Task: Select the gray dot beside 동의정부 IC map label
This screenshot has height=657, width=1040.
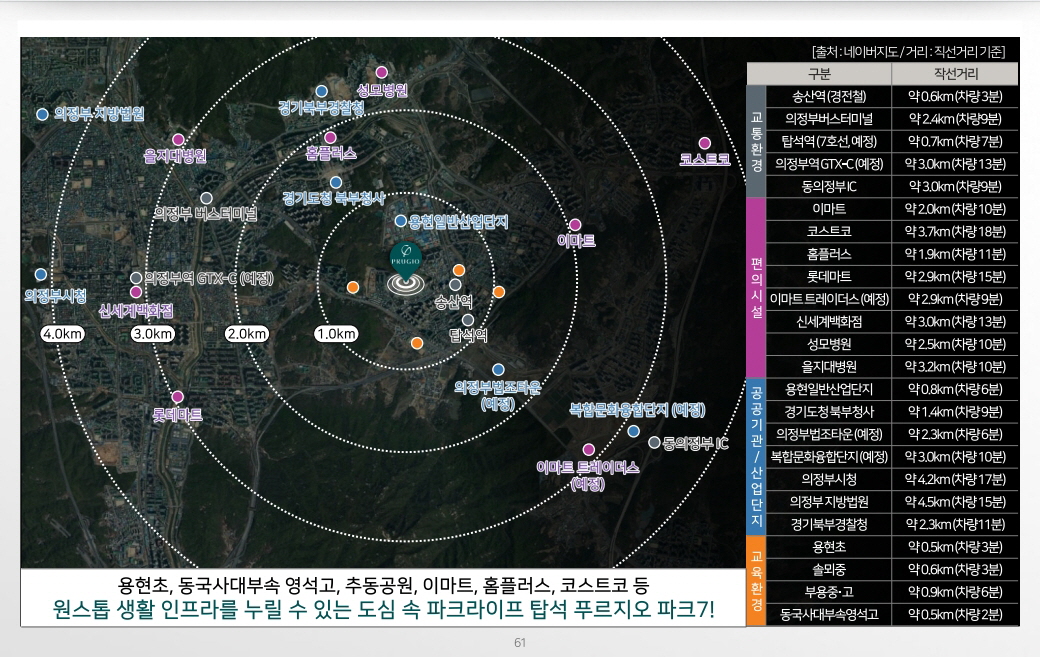Action: pos(654,442)
